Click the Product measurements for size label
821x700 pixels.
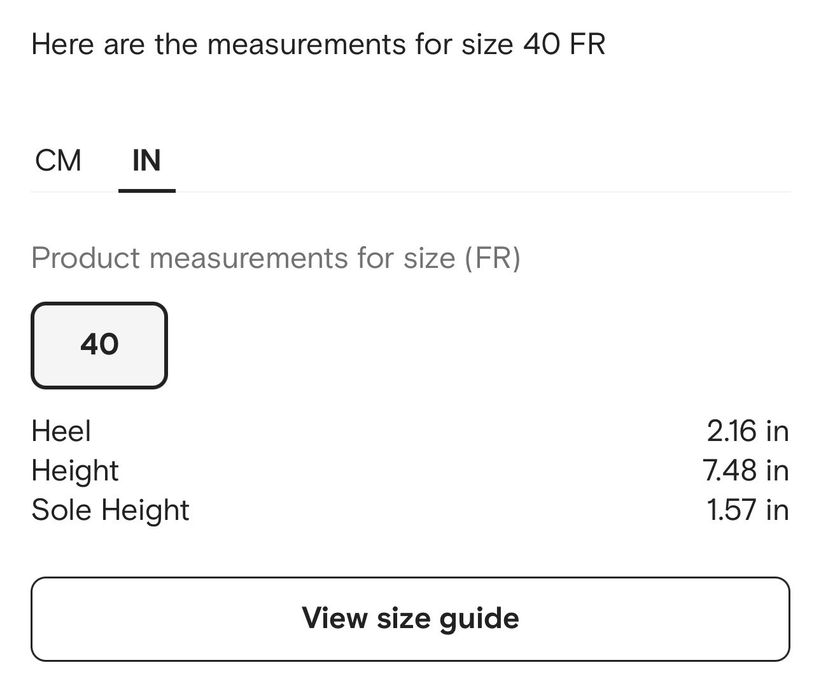pyautogui.click(x=276, y=258)
